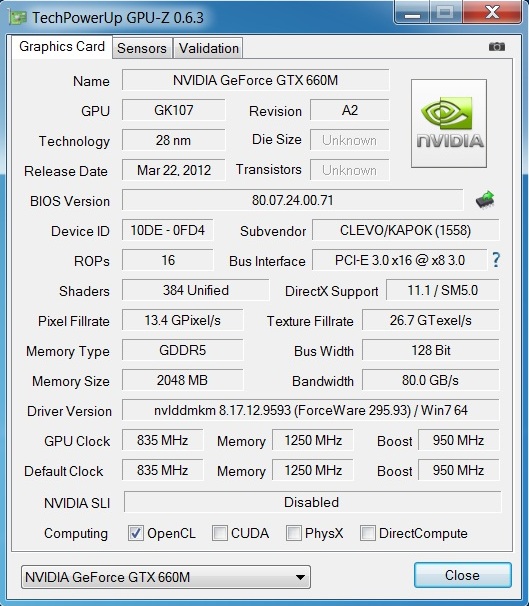
Task: Click the Memory Type field GDDR5
Action: pos(182,350)
